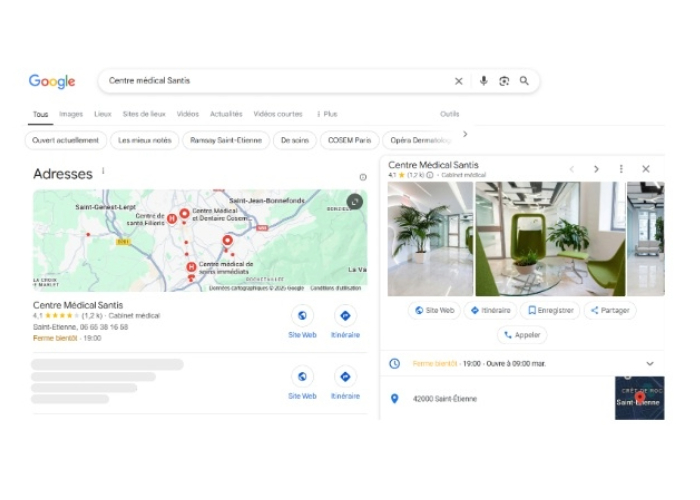Go to previous place in the side panel
The height and width of the screenshot is (500, 700).
572,169
